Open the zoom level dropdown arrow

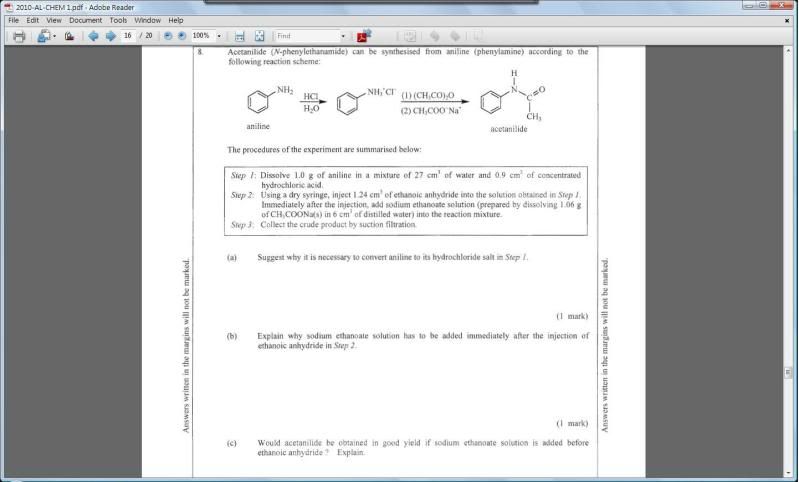point(219,36)
